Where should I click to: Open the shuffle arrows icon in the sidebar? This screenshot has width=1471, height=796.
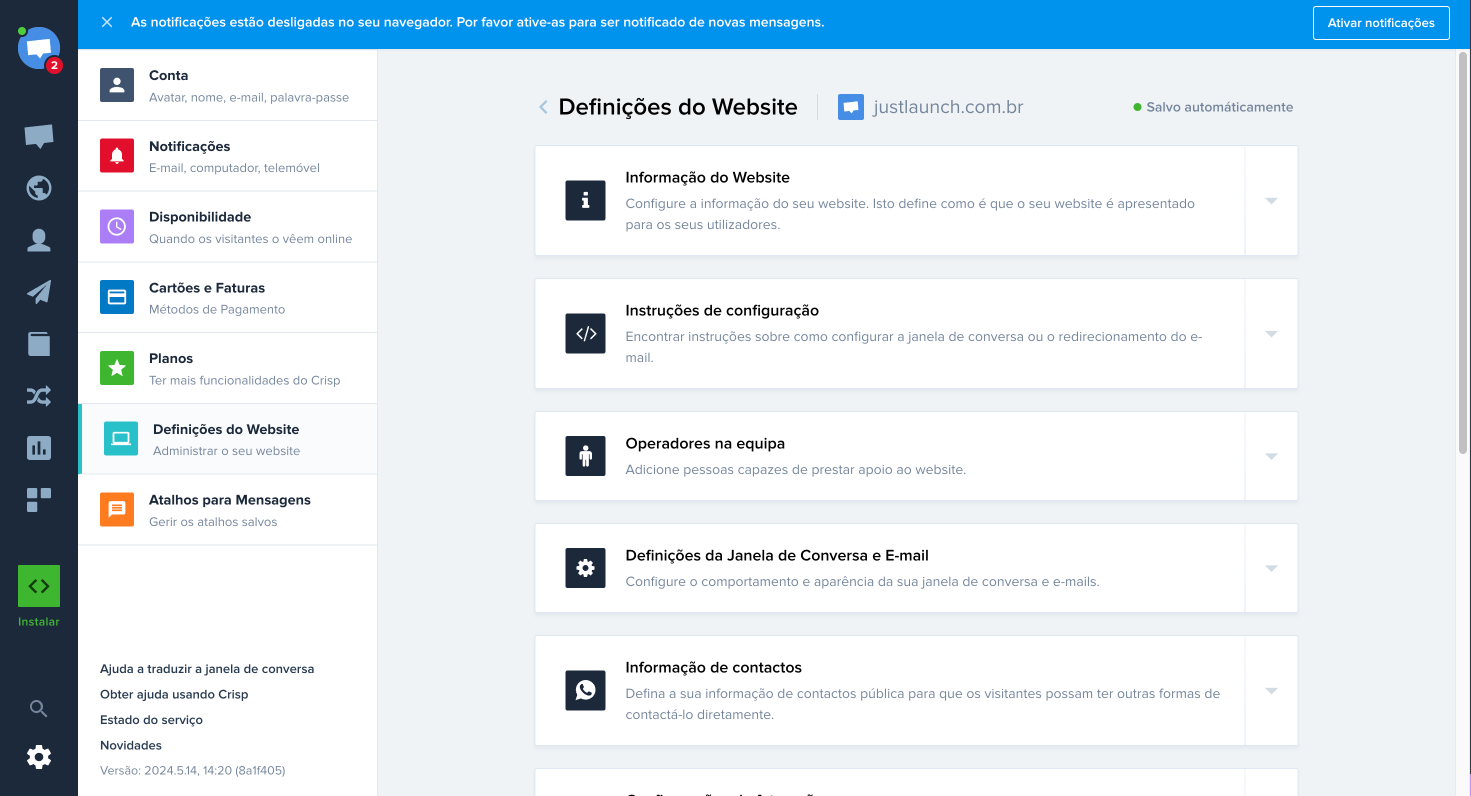tap(39, 396)
